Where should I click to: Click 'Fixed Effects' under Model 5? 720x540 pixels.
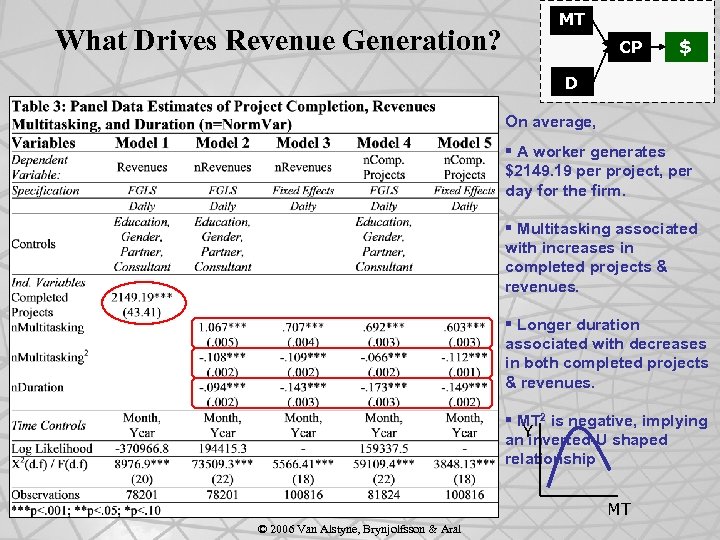[x=465, y=191]
